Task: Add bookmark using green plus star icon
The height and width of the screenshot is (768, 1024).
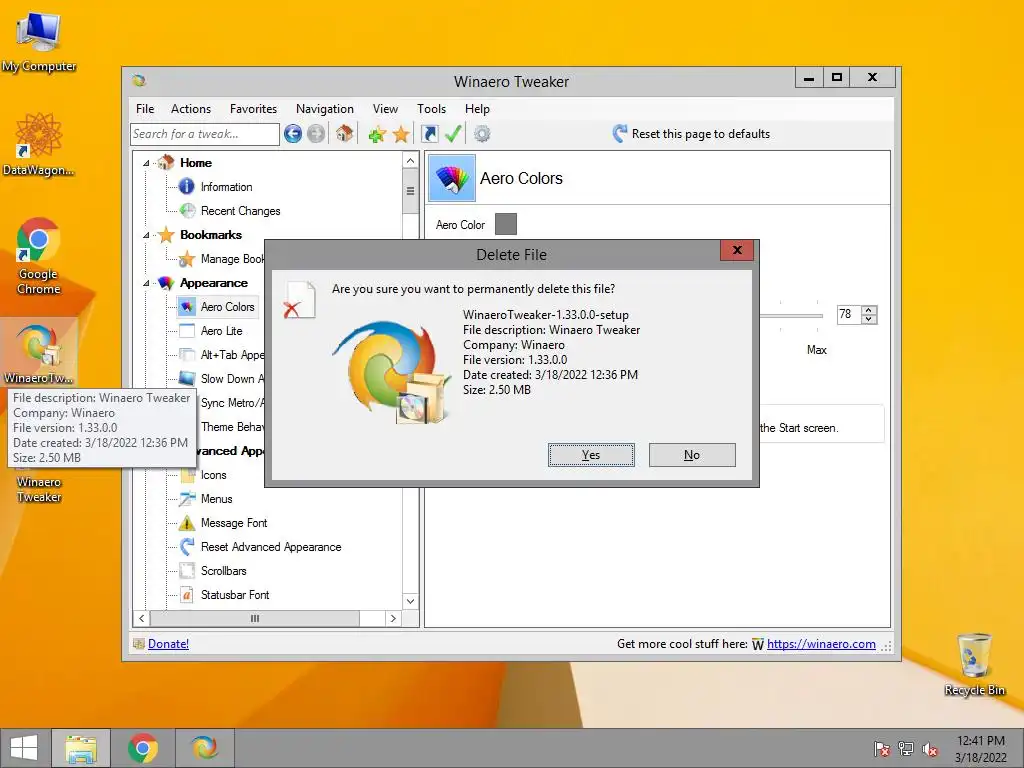Action: (x=377, y=135)
